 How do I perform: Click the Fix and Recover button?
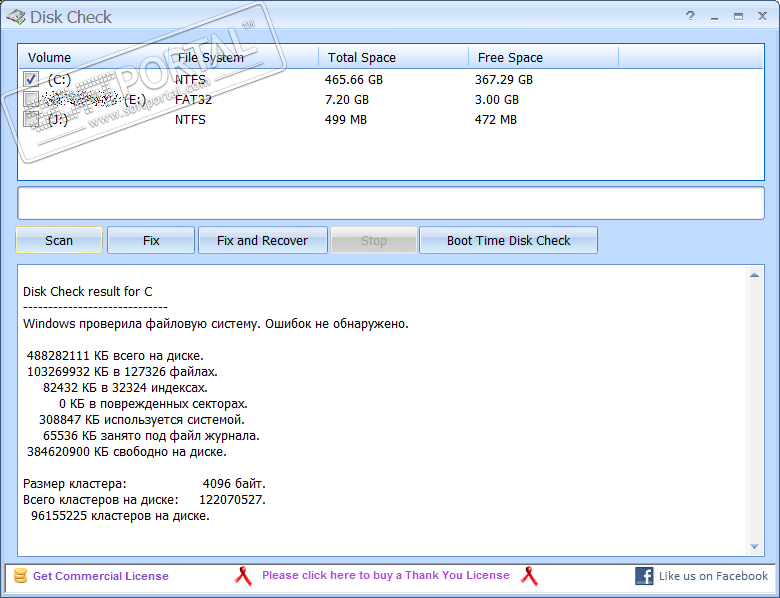click(263, 240)
